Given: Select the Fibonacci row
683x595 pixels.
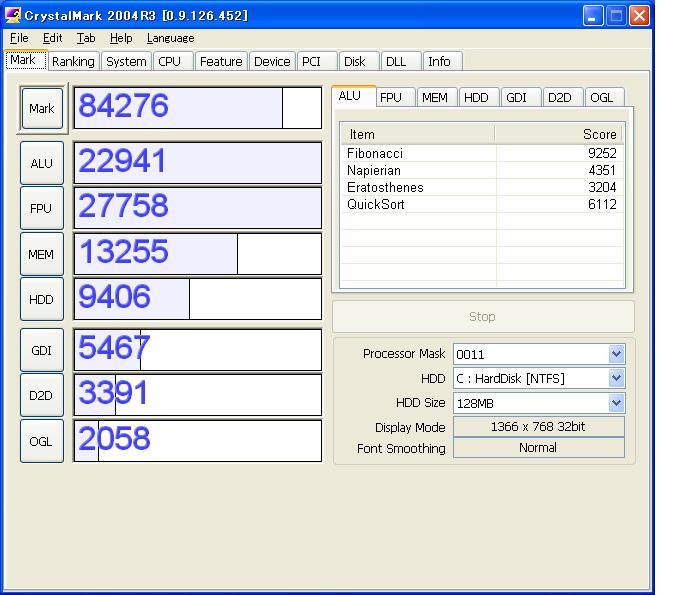Looking at the screenshot, I should click(x=482, y=153).
